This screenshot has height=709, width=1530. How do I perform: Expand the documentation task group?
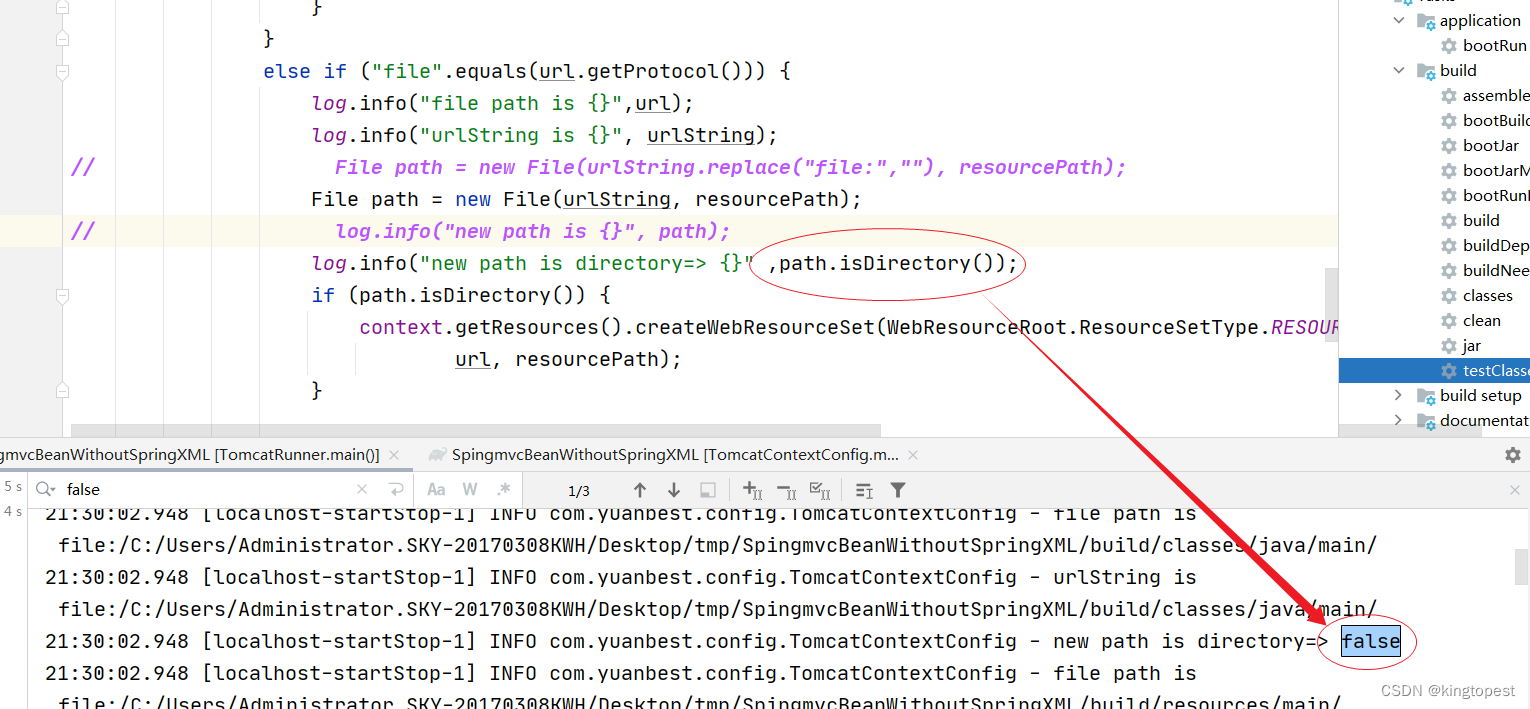(1398, 420)
